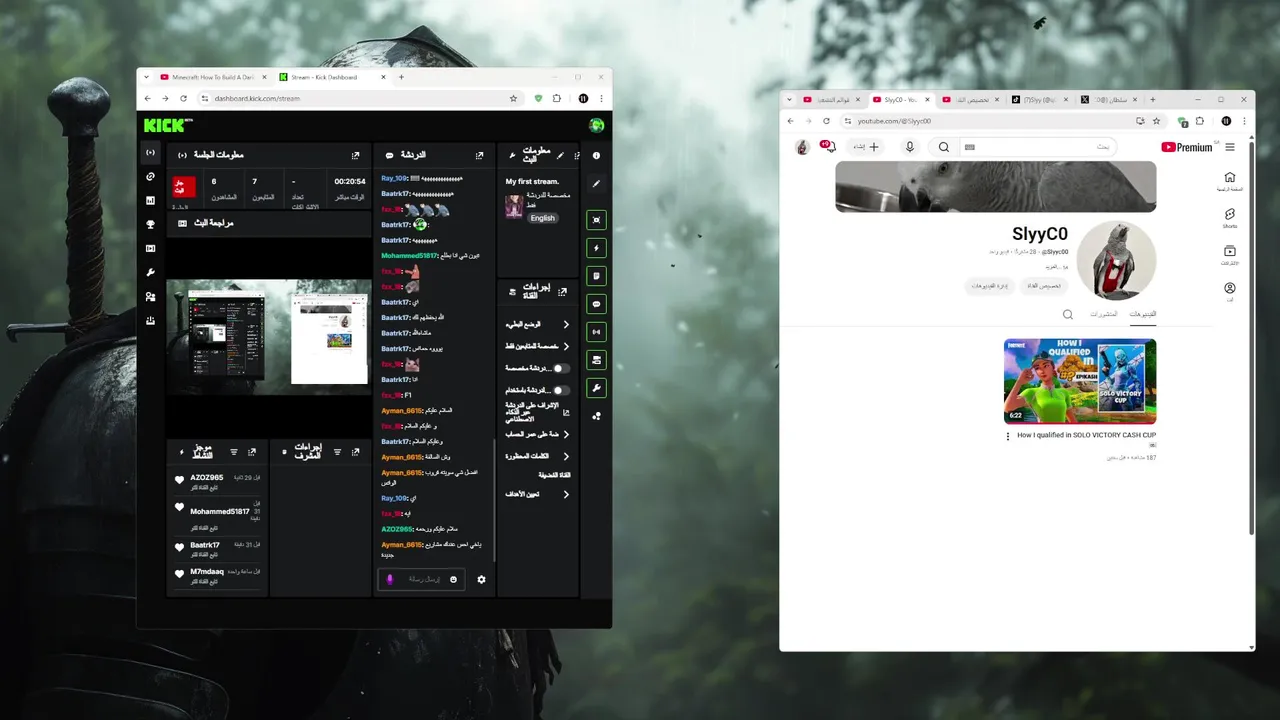The image size is (1280, 720).
Task: Click the lightning bolt icon in Kick right rail
Action: pos(597,248)
